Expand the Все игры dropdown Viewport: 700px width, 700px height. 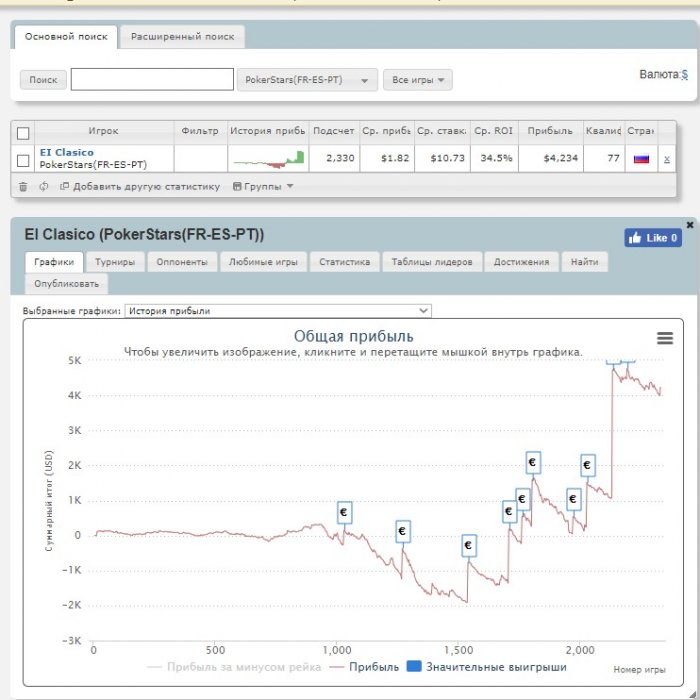click(x=418, y=80)
